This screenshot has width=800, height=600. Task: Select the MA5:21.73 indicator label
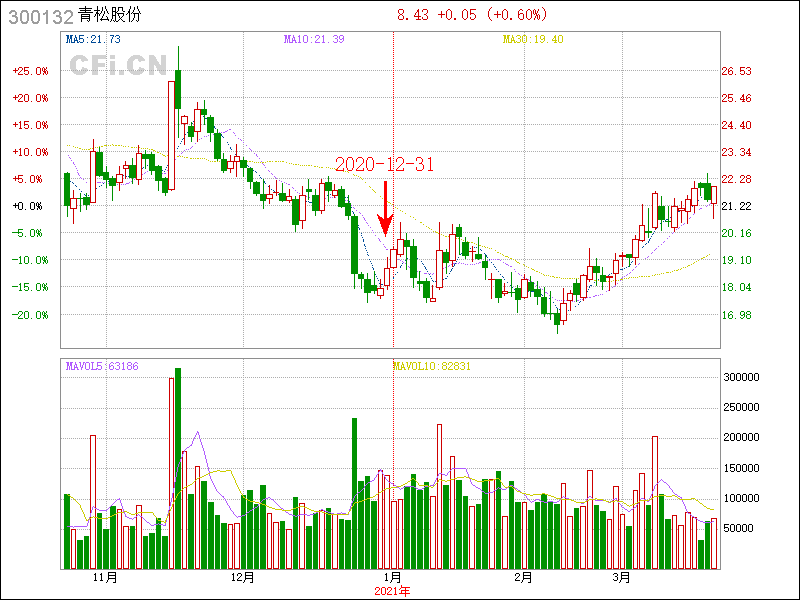point(93,39)
